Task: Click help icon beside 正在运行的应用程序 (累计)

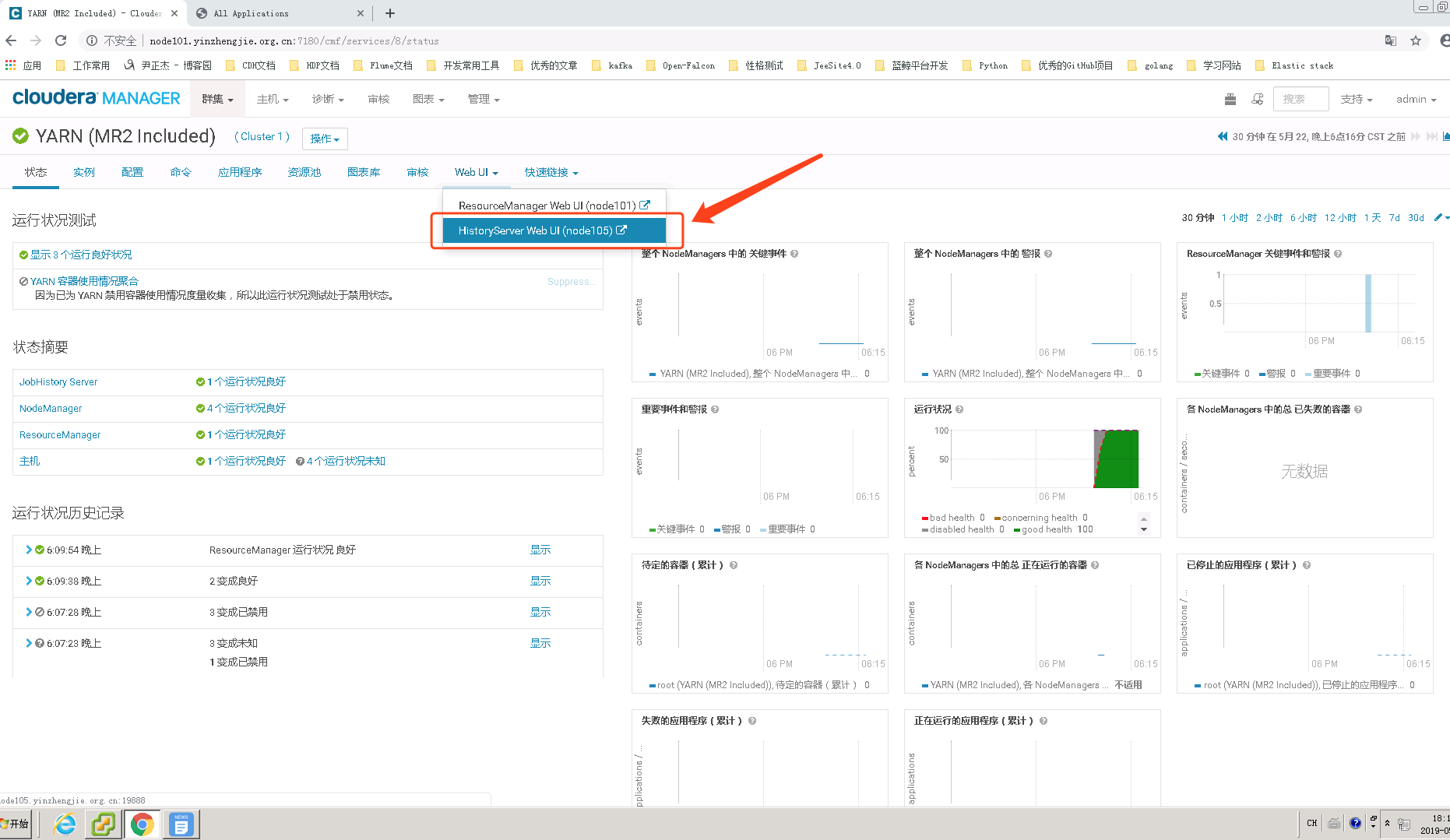Action: 1044,721
